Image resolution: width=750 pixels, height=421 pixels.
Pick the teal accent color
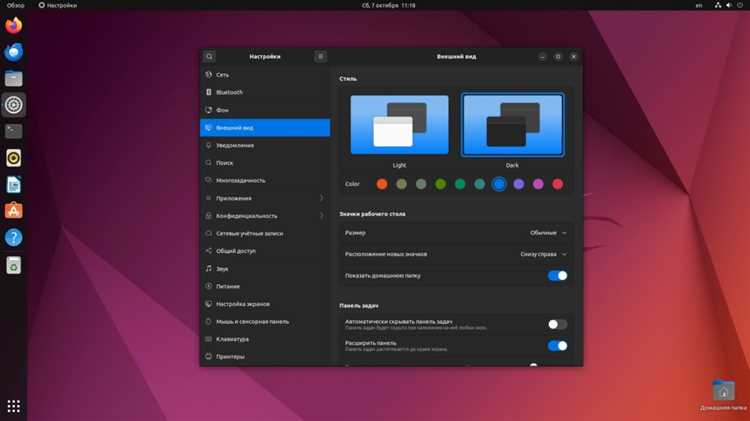[x=479, y=184]
